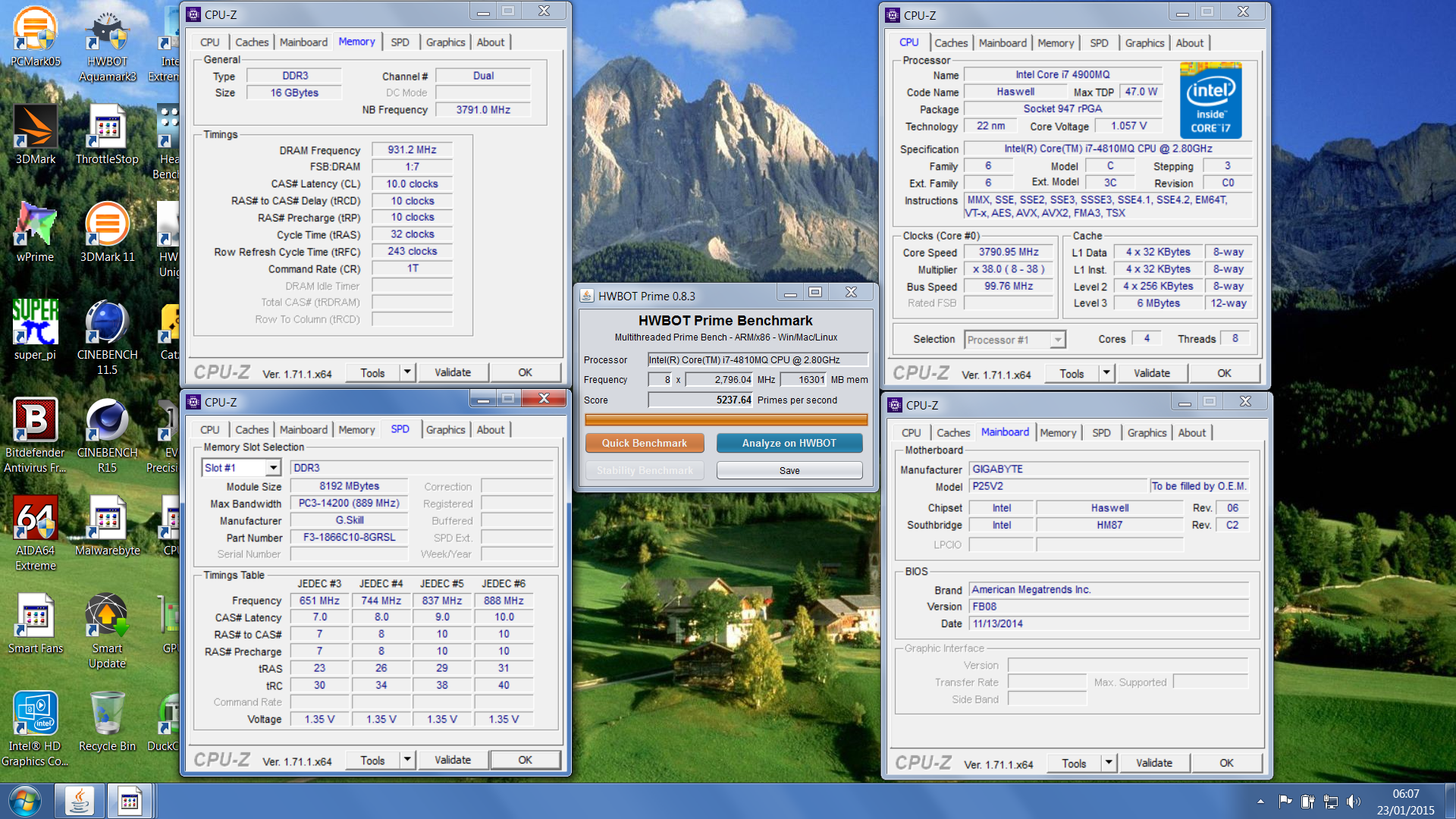Open CPU tab in SPD CPU-Z window
This screenshot has height=819, width=1456.
coord(210,430)
